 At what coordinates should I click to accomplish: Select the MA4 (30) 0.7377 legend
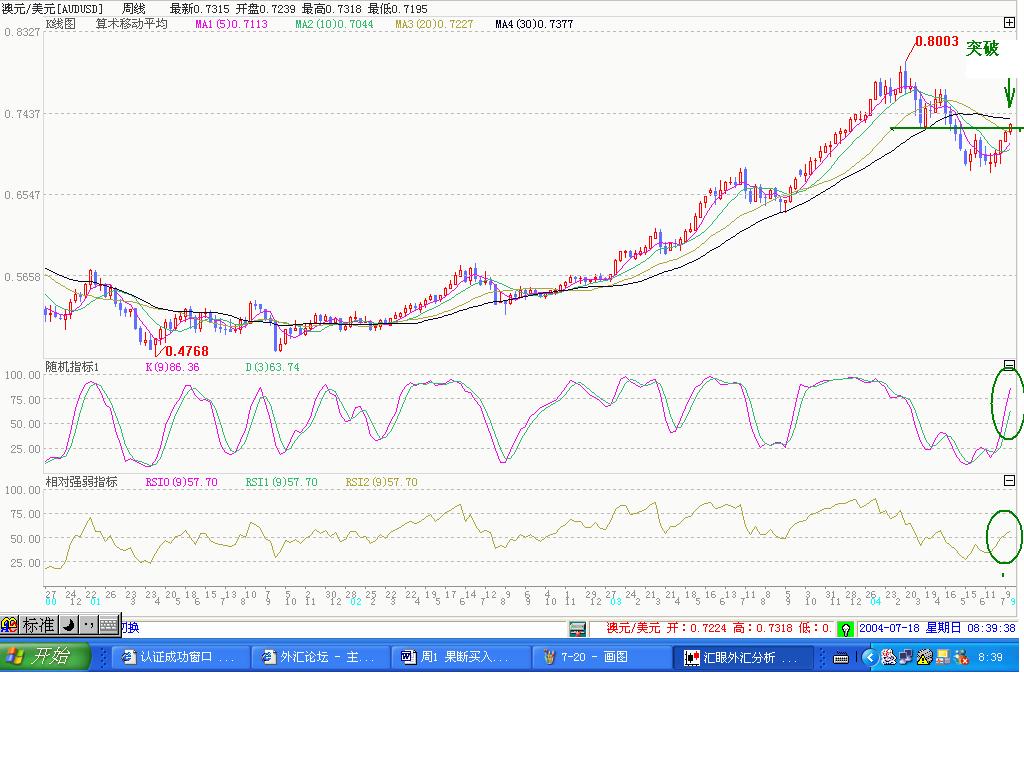click(534, 24)
